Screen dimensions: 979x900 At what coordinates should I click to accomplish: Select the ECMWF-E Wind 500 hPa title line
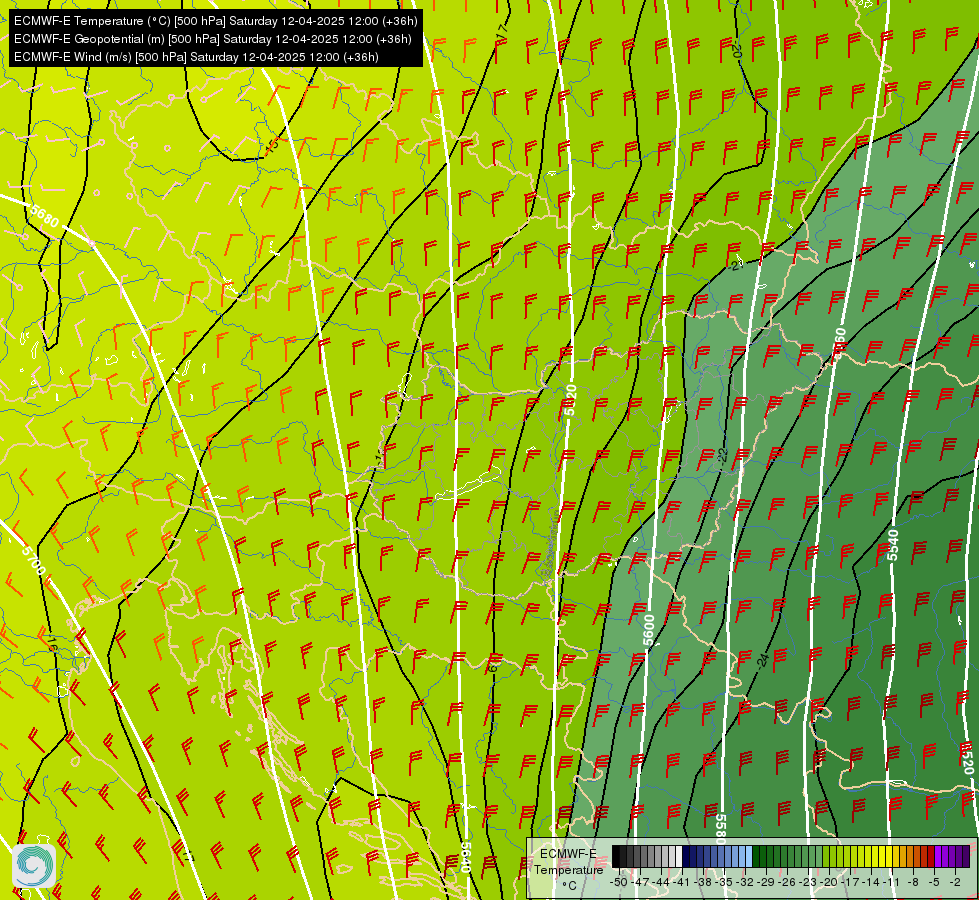196,57
